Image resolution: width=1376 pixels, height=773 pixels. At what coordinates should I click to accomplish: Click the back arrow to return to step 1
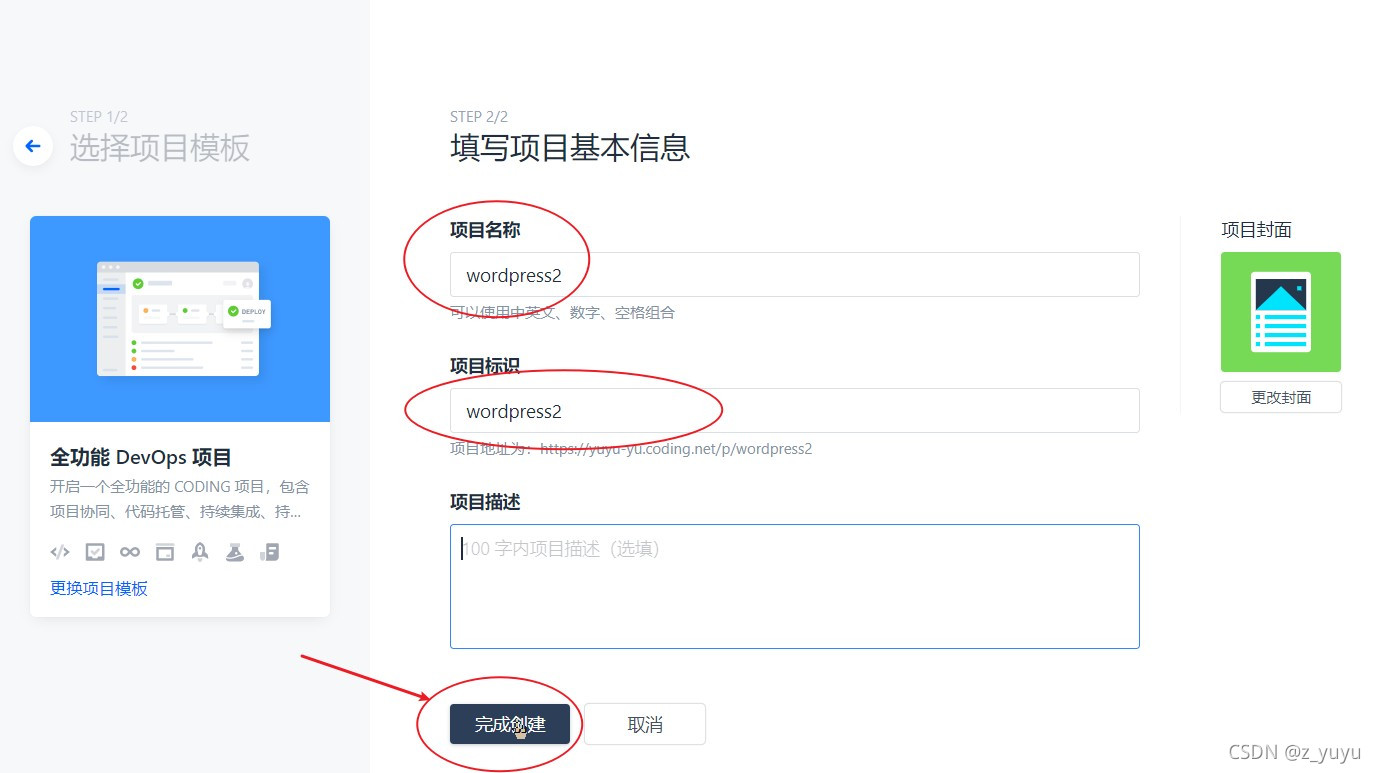(x=32, y=146)
